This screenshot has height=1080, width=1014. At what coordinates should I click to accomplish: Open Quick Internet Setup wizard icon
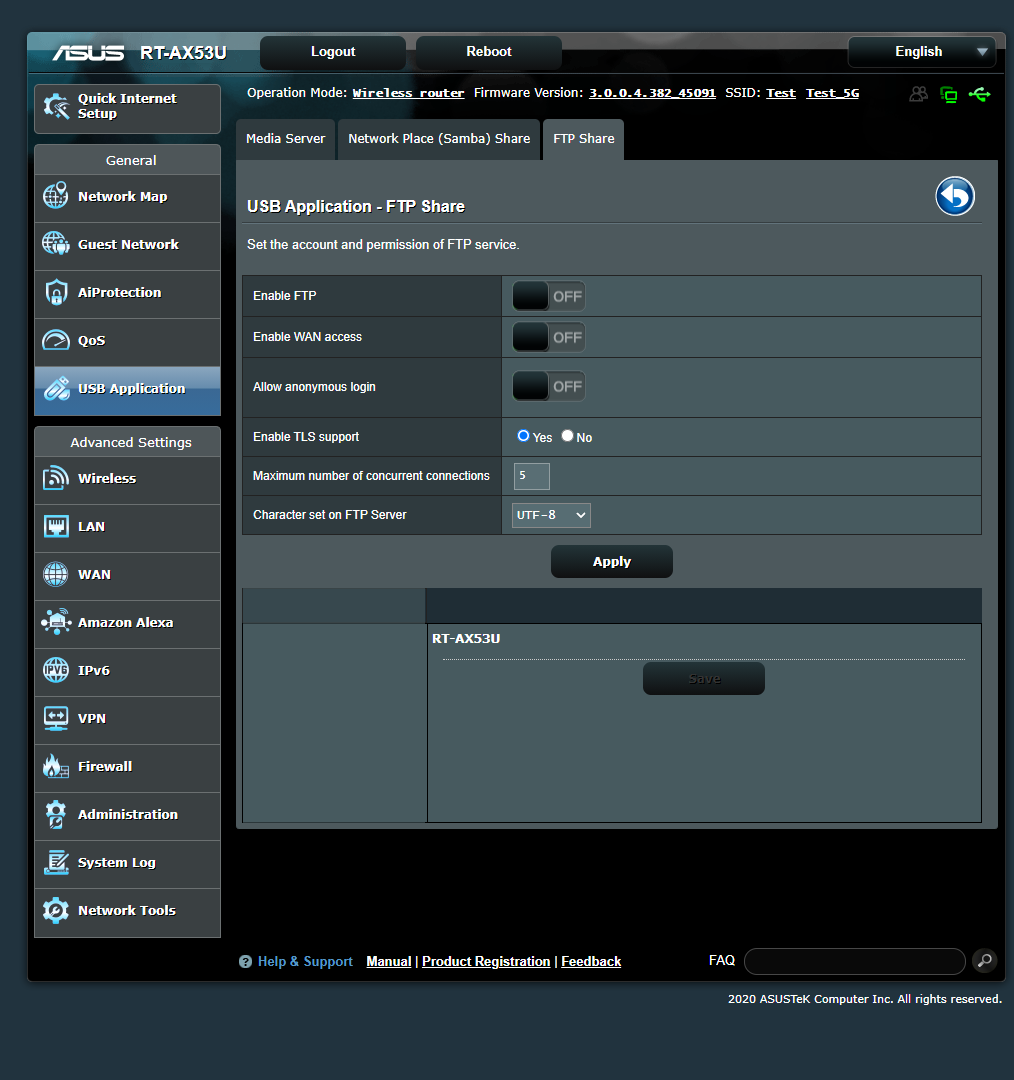[56, 106]
